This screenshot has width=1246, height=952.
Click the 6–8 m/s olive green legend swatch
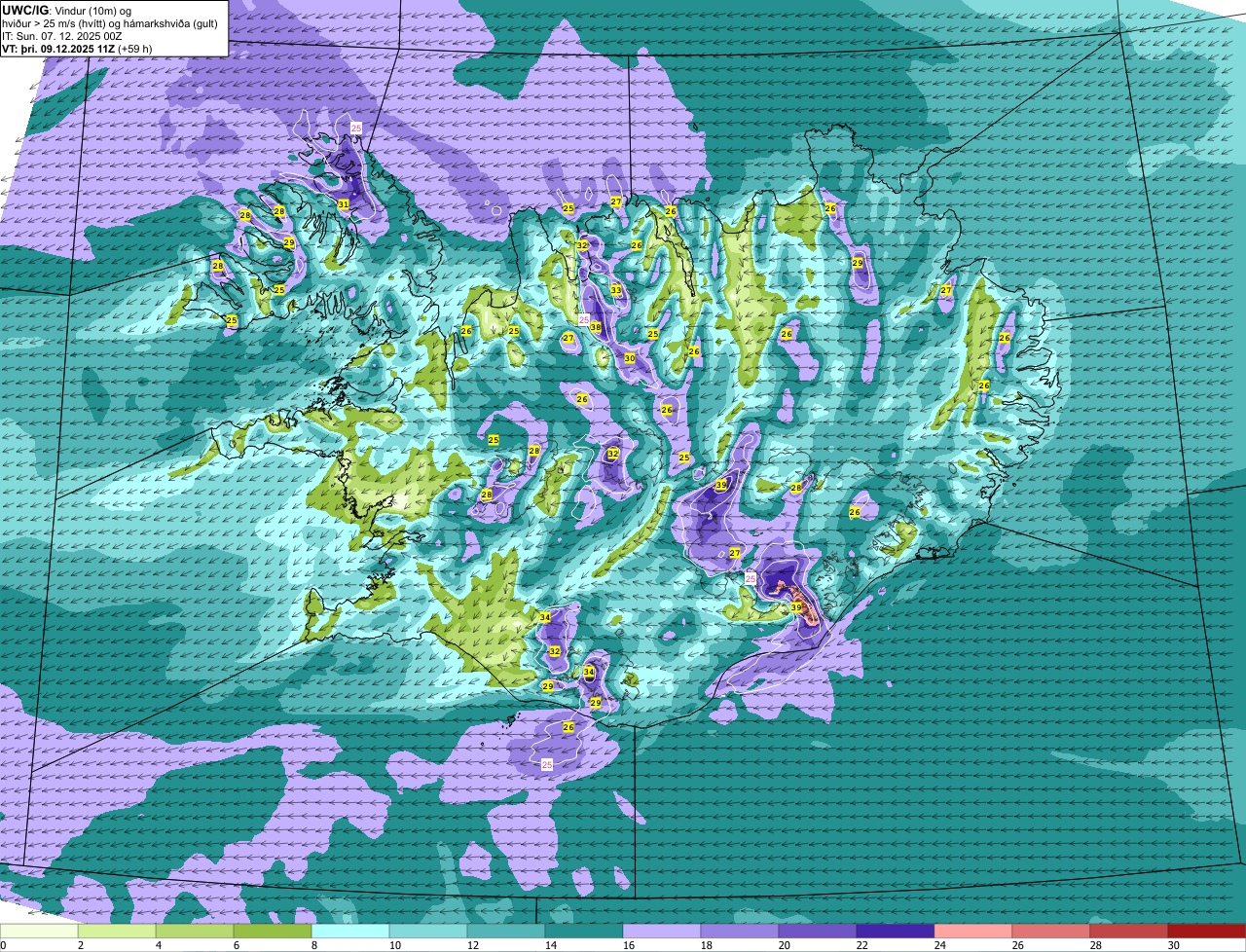click(273, 931)
